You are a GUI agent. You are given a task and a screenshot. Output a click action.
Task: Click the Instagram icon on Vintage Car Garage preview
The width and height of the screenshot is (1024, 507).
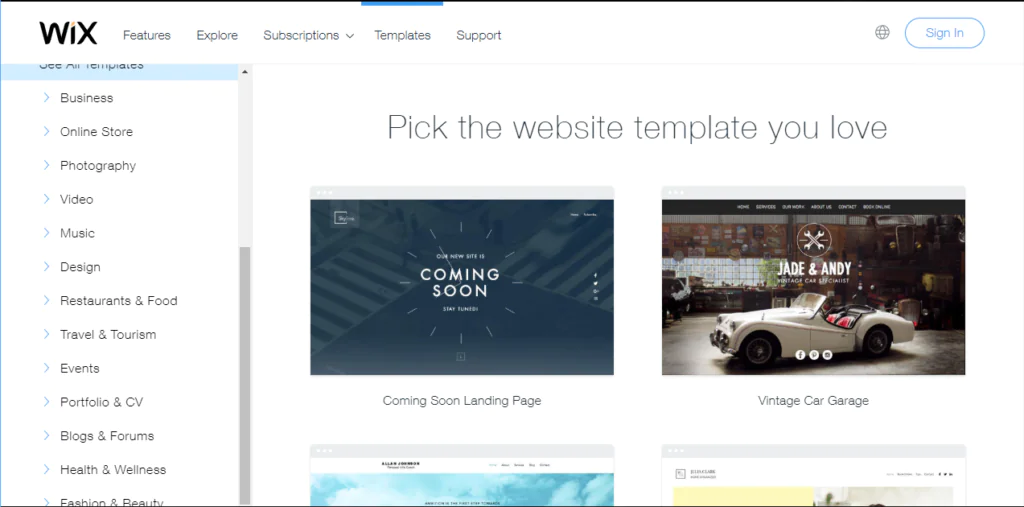[x=827, y=355]
